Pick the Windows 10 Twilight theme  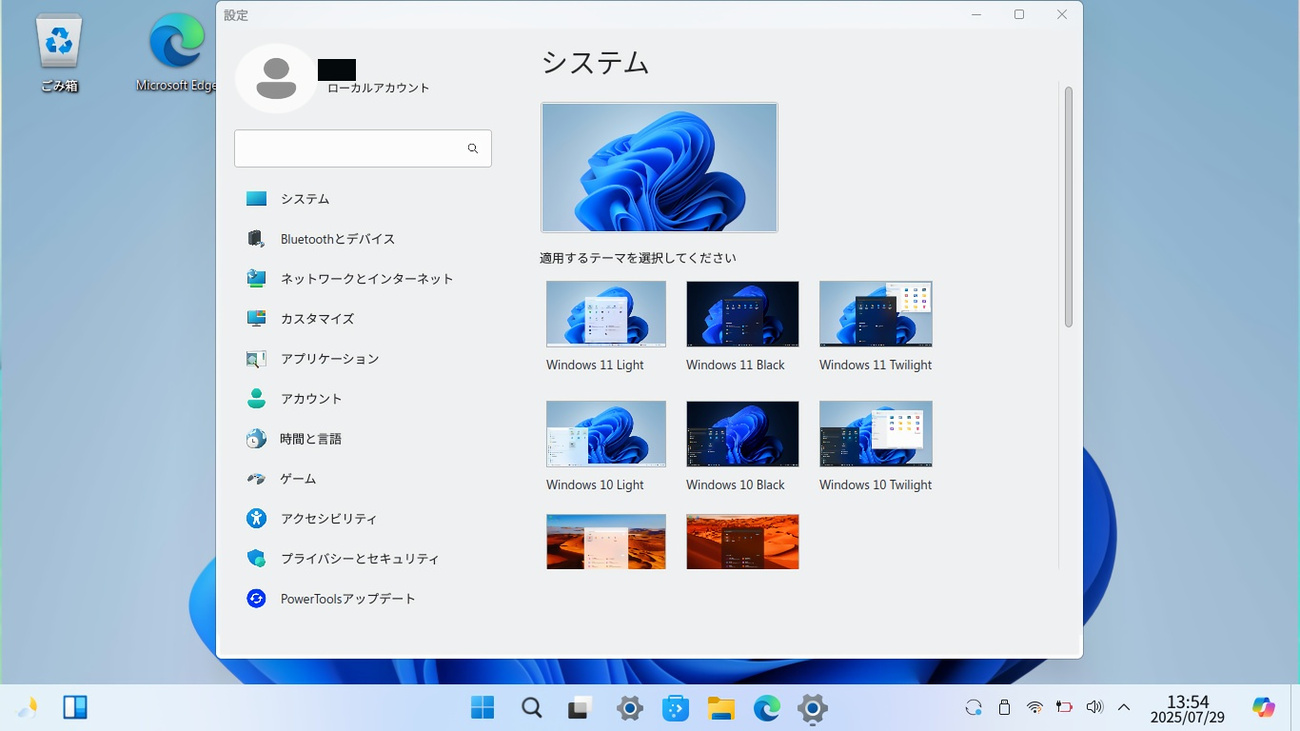(x=876, y=447)
